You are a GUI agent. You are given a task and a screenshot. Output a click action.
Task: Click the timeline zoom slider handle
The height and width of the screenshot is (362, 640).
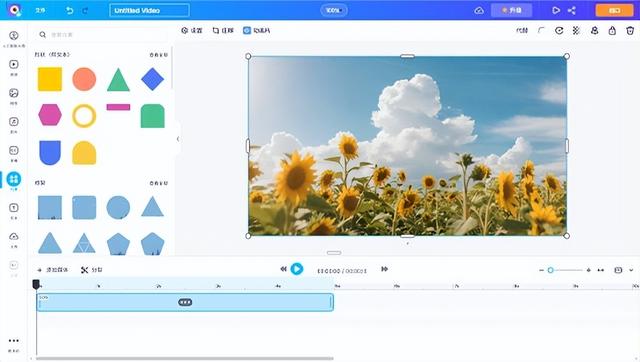pos(550,270)
